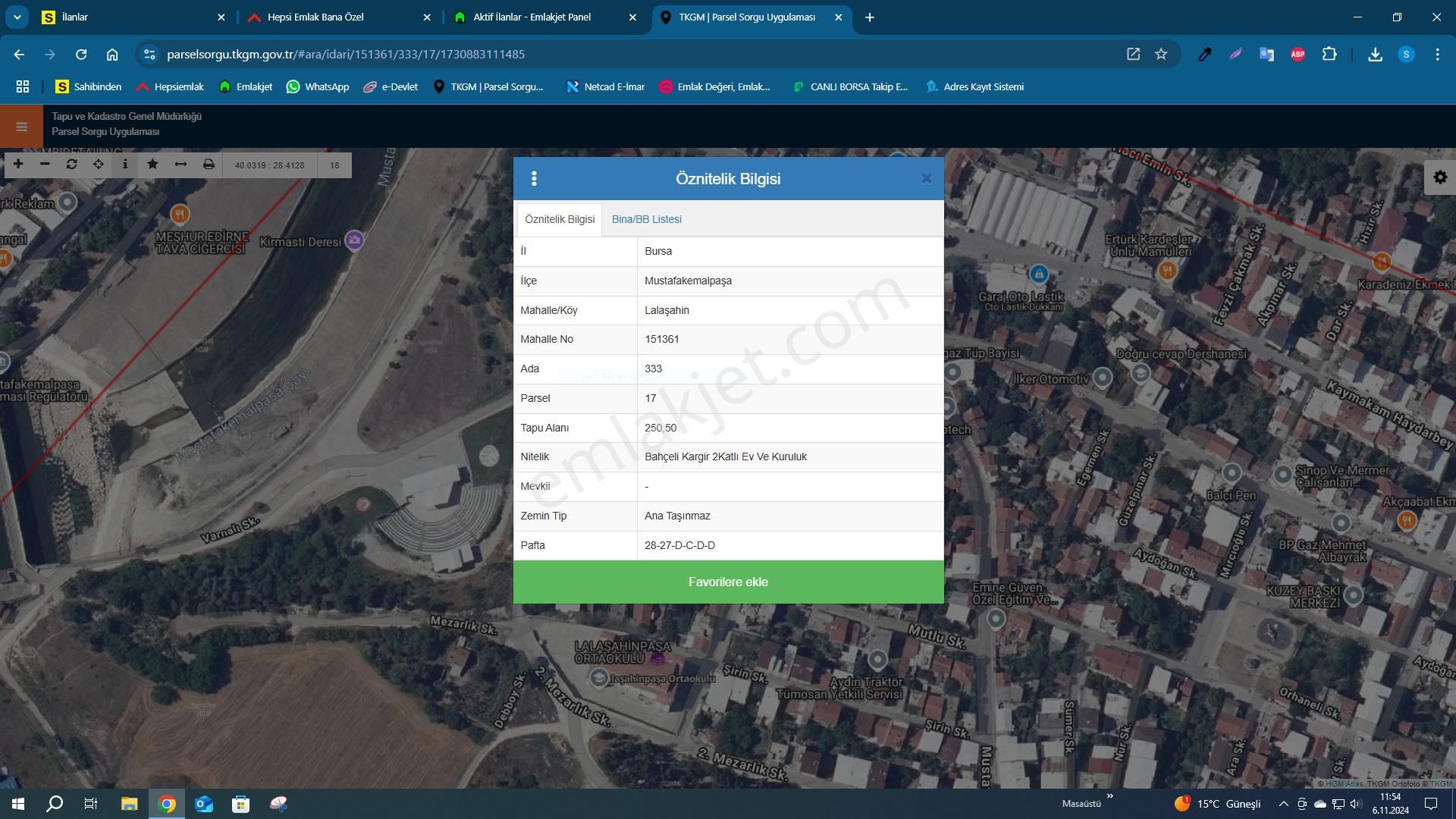Screen dimensions: 1456x819
Task: Select Pafta value 28-27-D-C-D-D
Action: coord(679,545)
